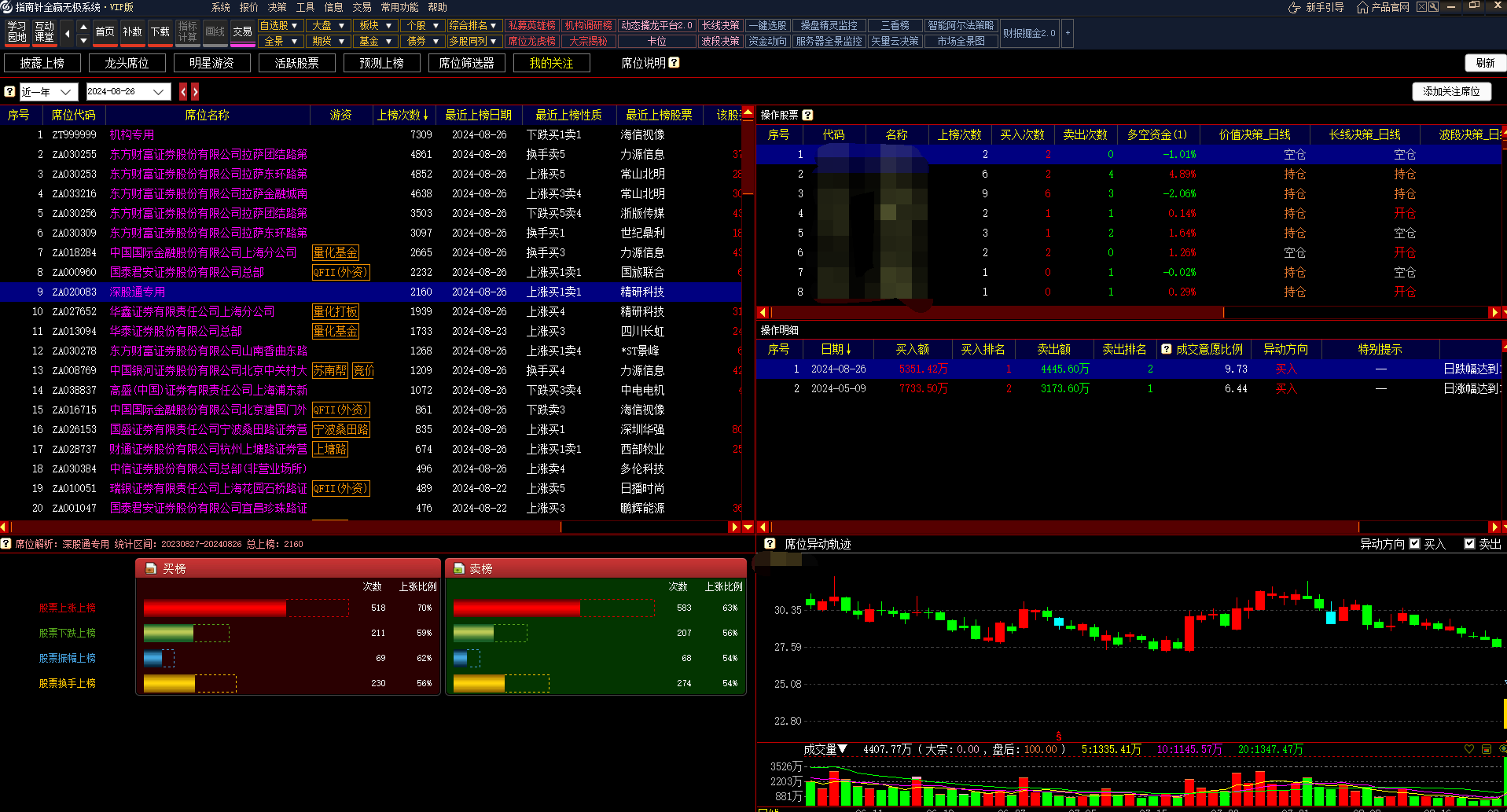Click the wrench settings icon in title bar
Viewport: 1507px width, 812px height.
[x=1433, y=7]
